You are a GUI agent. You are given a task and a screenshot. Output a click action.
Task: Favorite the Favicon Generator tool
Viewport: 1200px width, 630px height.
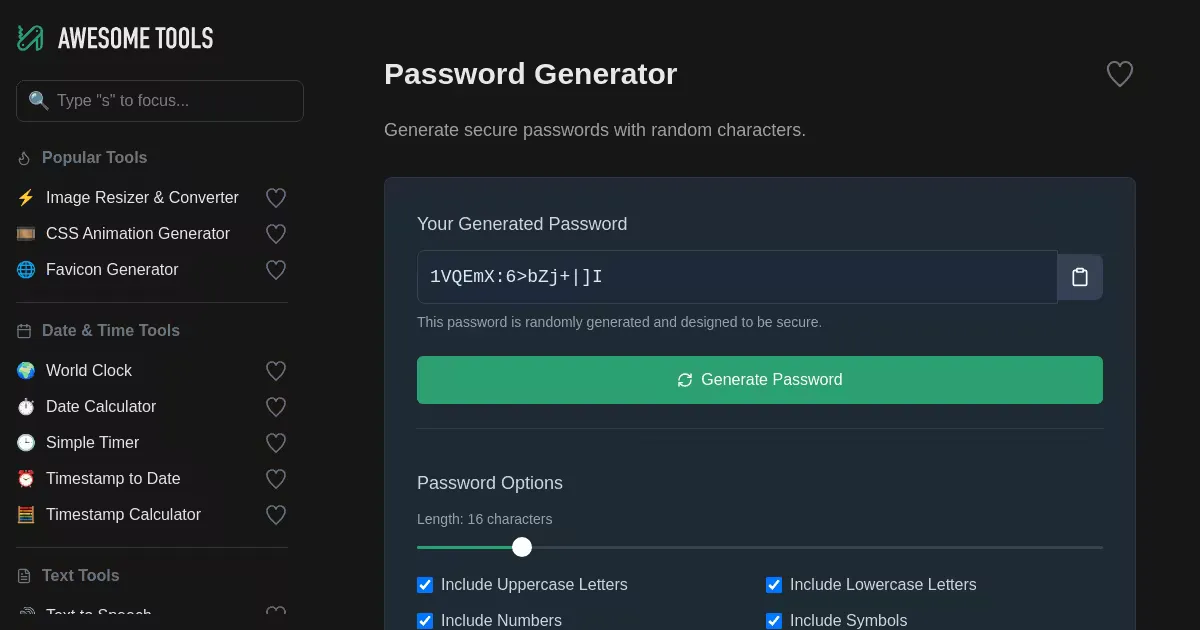click(276, 270)
